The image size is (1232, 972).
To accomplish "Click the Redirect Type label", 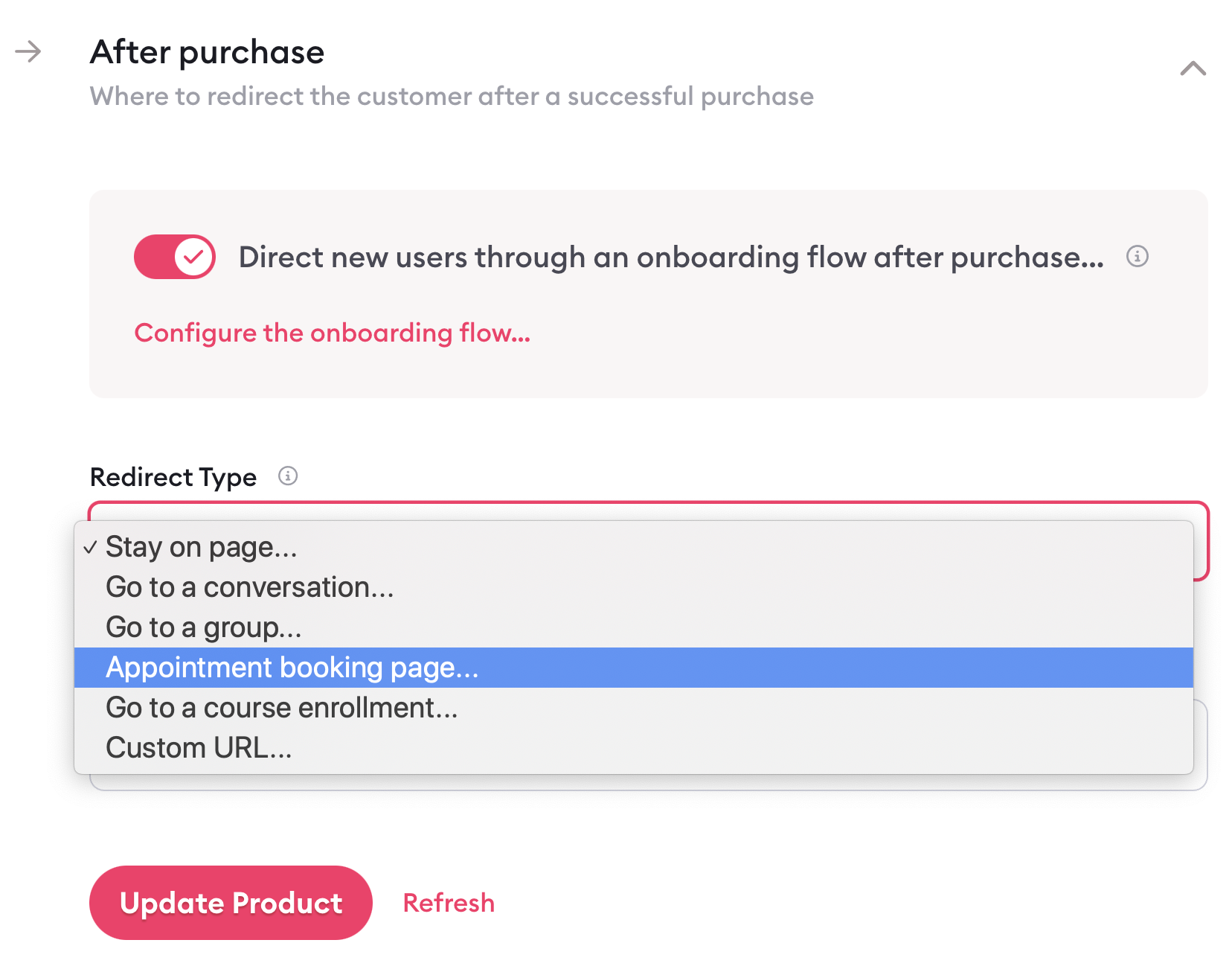I will pos(173,476).
